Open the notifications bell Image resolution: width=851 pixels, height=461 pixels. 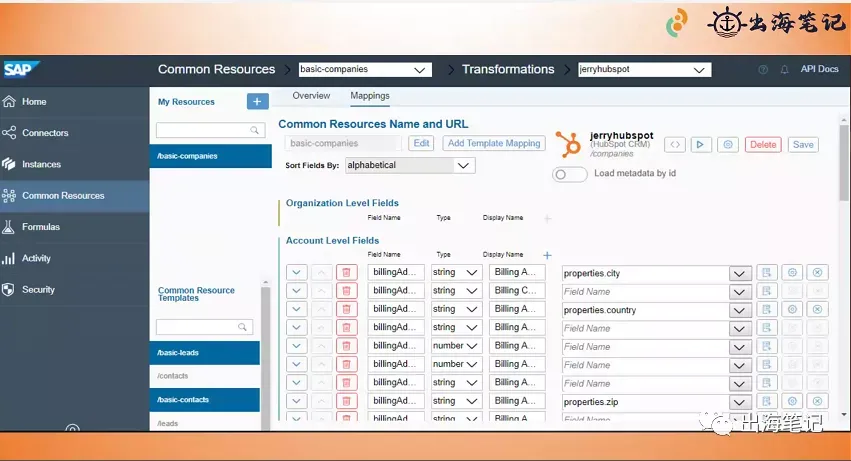pyautogui.click(x=784, y=70)
